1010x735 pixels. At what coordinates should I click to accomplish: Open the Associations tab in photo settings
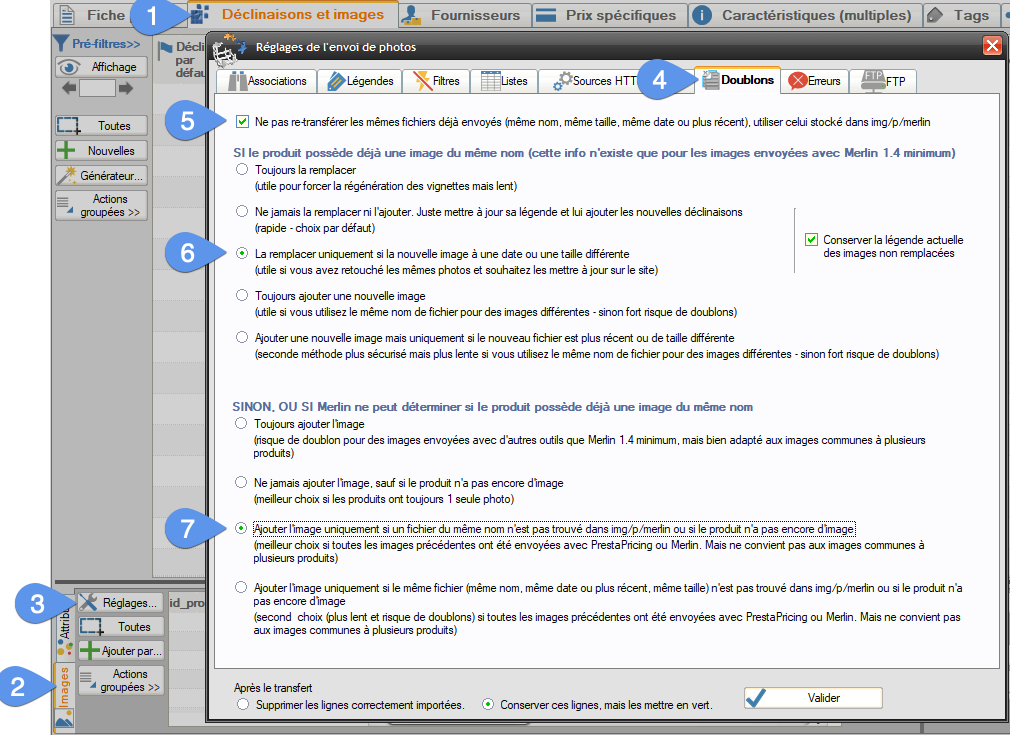tap(266, 81)
